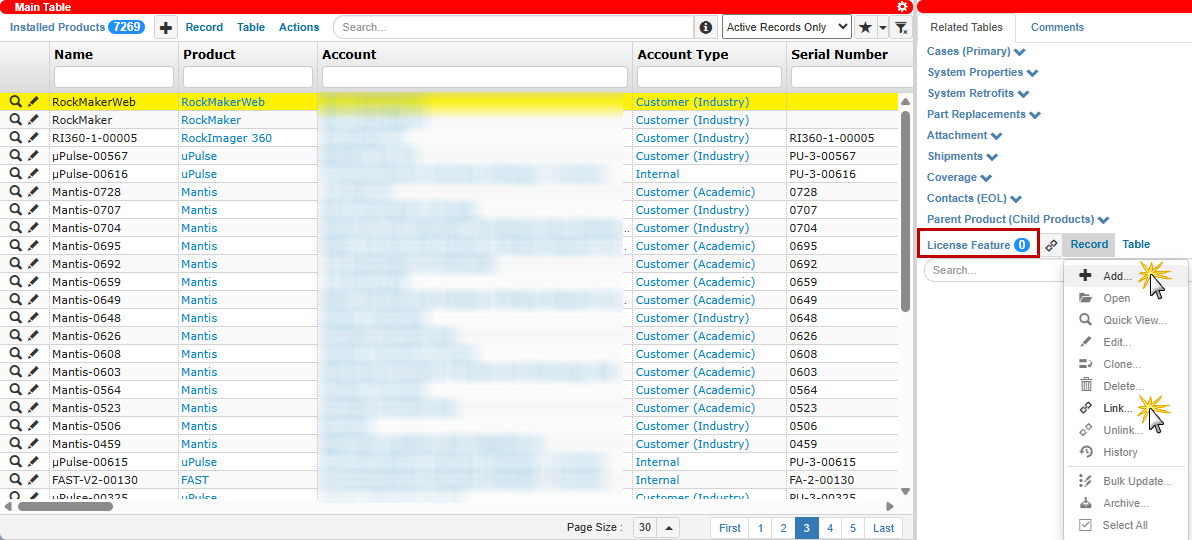The image size is (1192, 540).
Task: Choose Add... from the Record menu
Action: point(1117,276)
